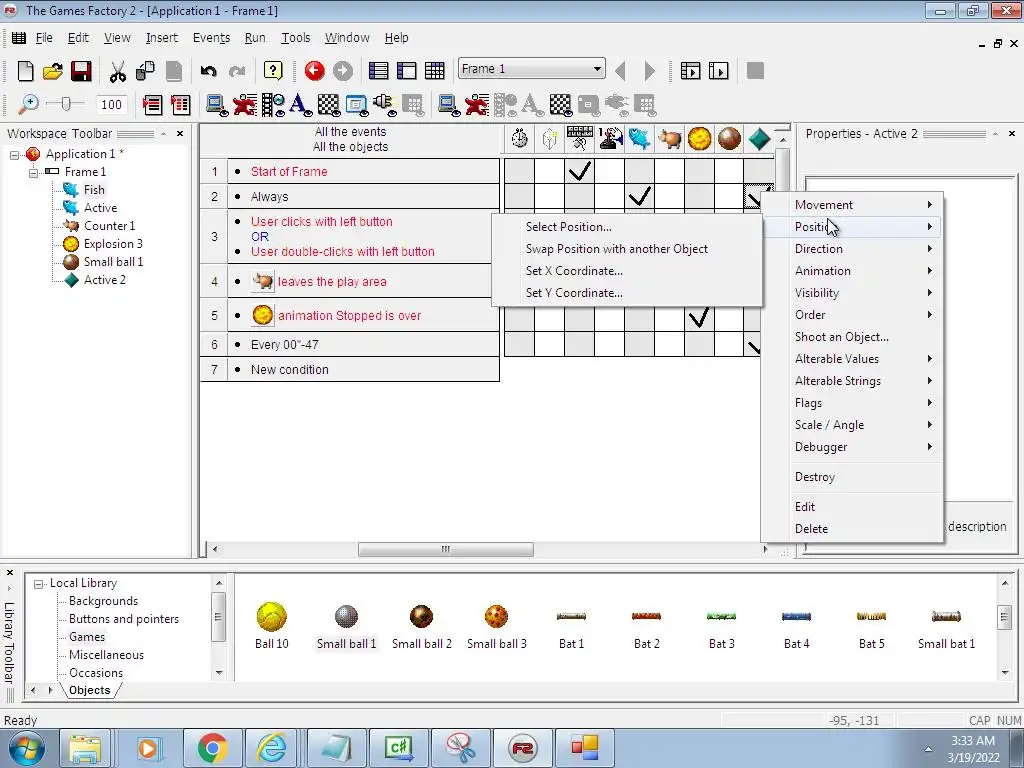Click the Fish object column icon
1024x768 pixels.
639,138
